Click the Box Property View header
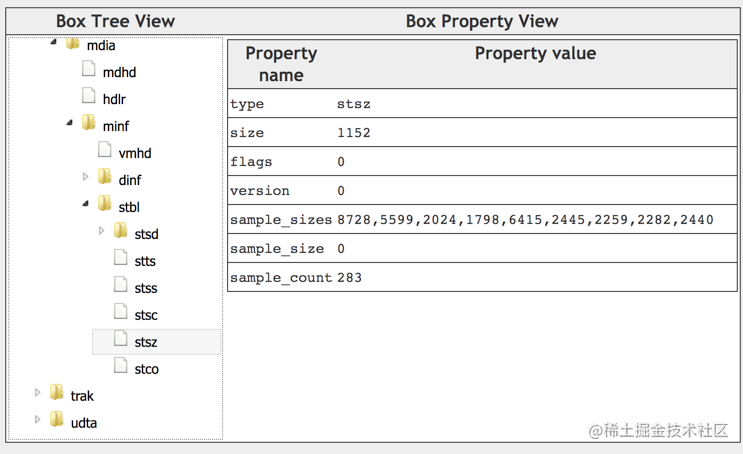 482,21
